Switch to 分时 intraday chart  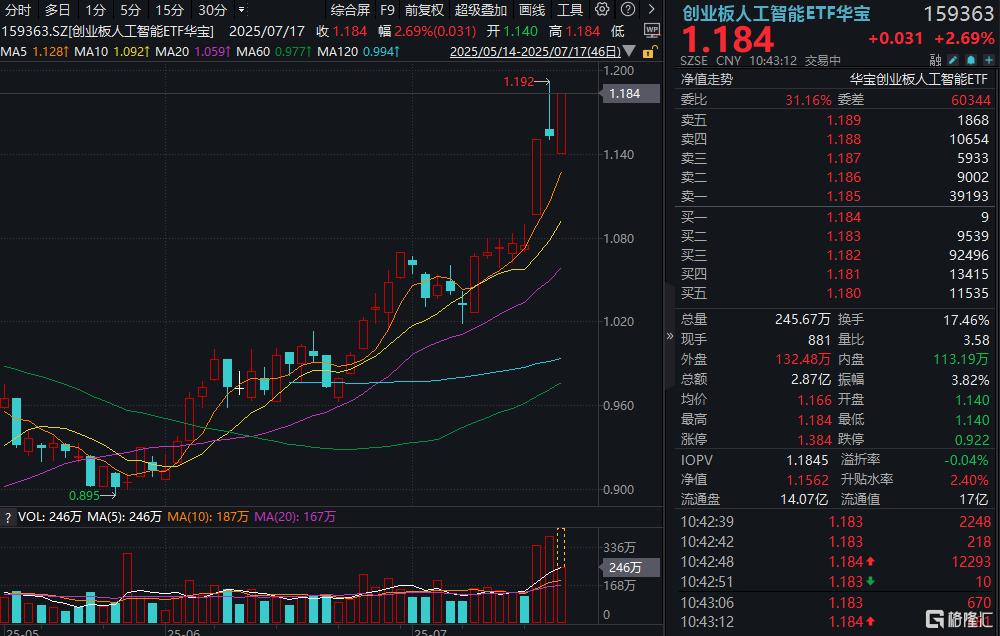(18, 10)
